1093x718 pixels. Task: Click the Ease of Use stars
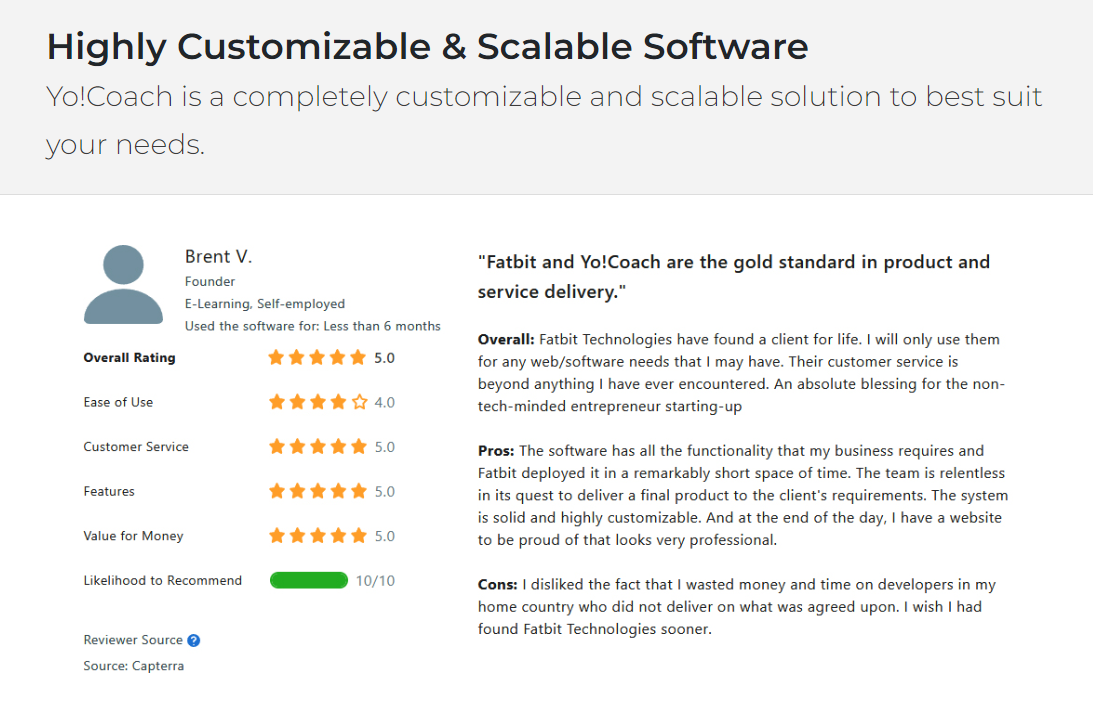(x=318, y=402)
